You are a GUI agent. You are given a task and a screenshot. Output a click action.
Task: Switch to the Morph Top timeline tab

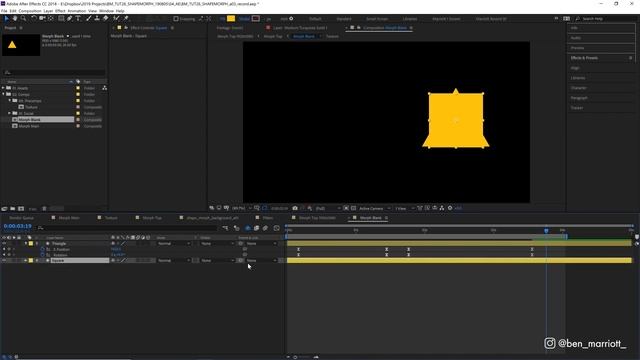(x=152, y=218)
